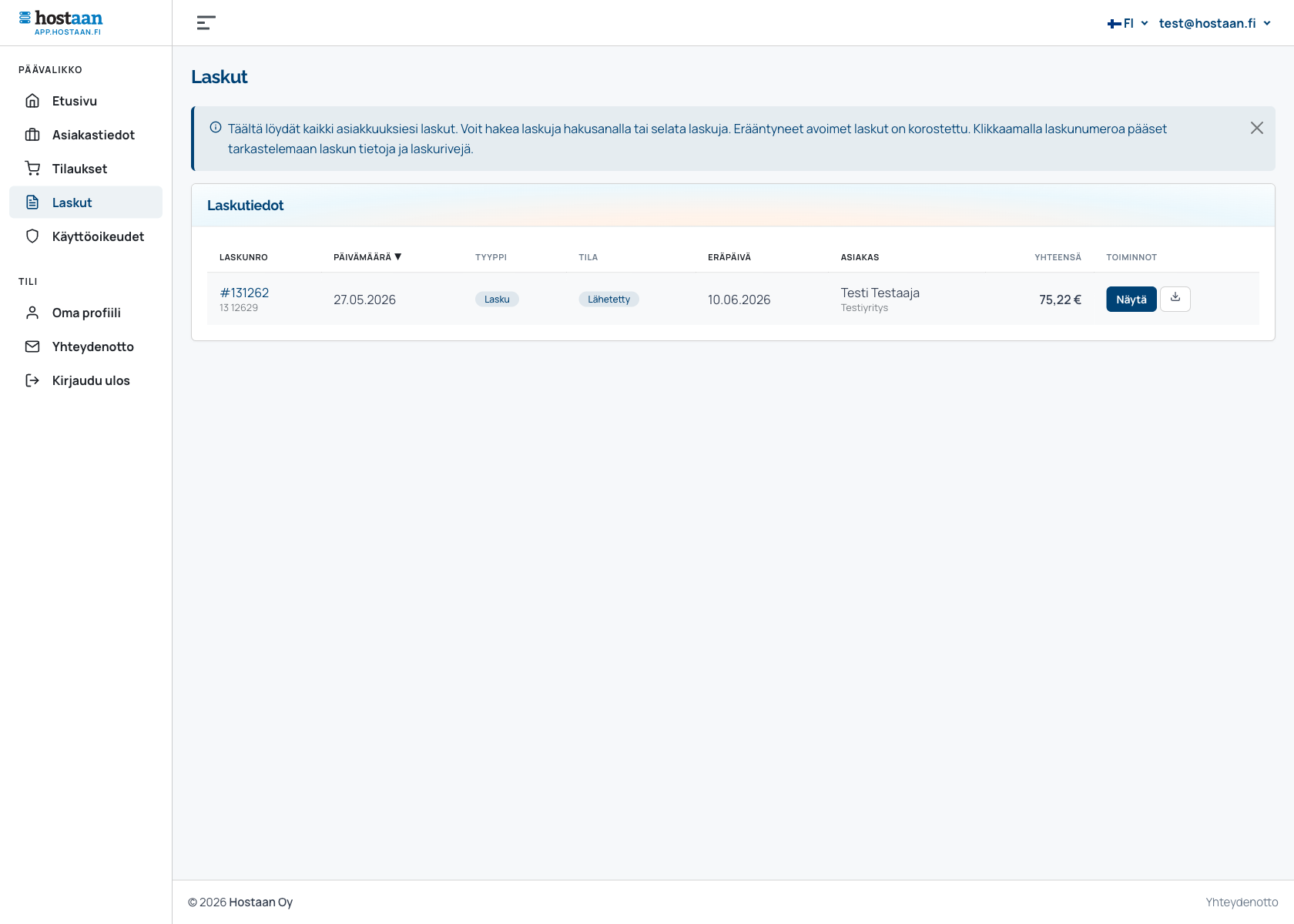Click the Käyttöoikeudet shield icon
This screenshot has width=1294, height=924.
tap(32, 236)
